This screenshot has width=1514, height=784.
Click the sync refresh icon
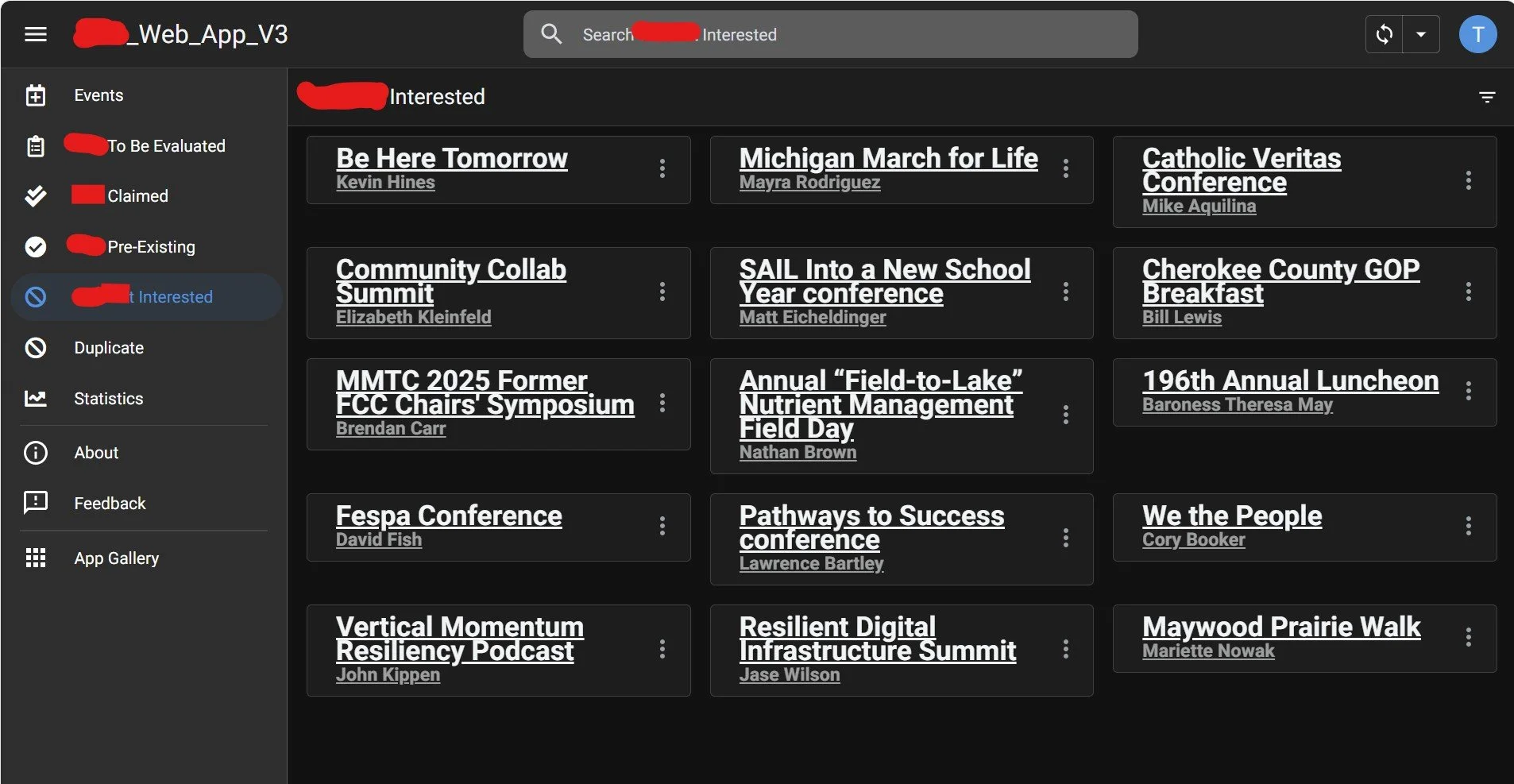(x=1384, y=34)
